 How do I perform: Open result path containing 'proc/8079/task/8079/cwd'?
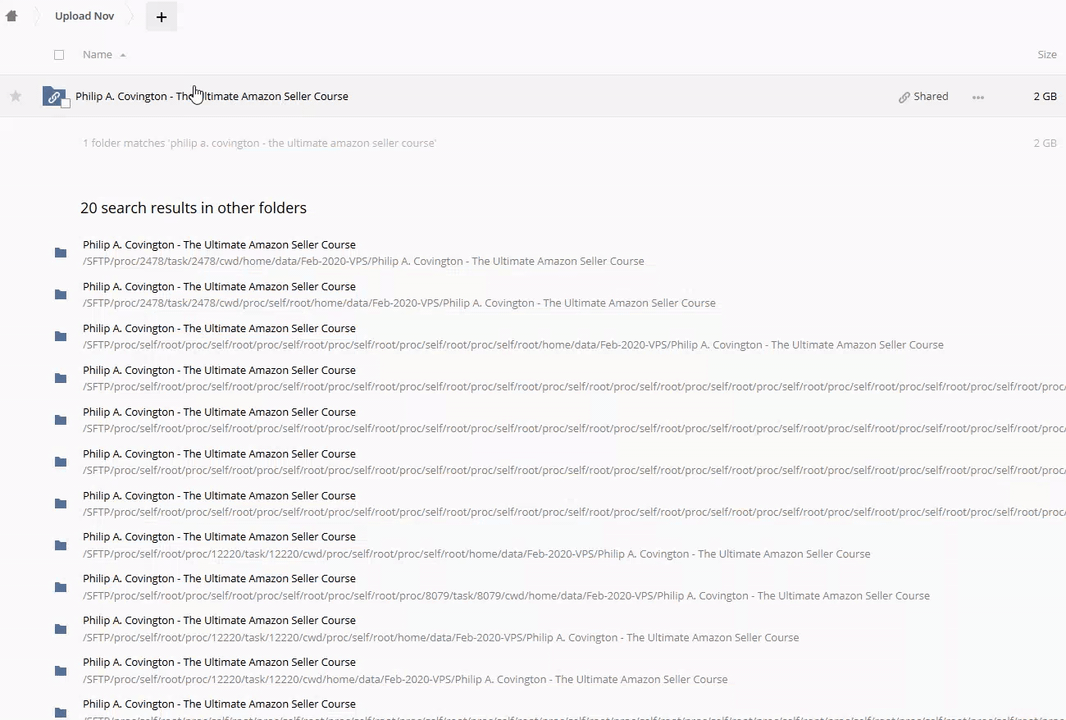pos(506,596)
